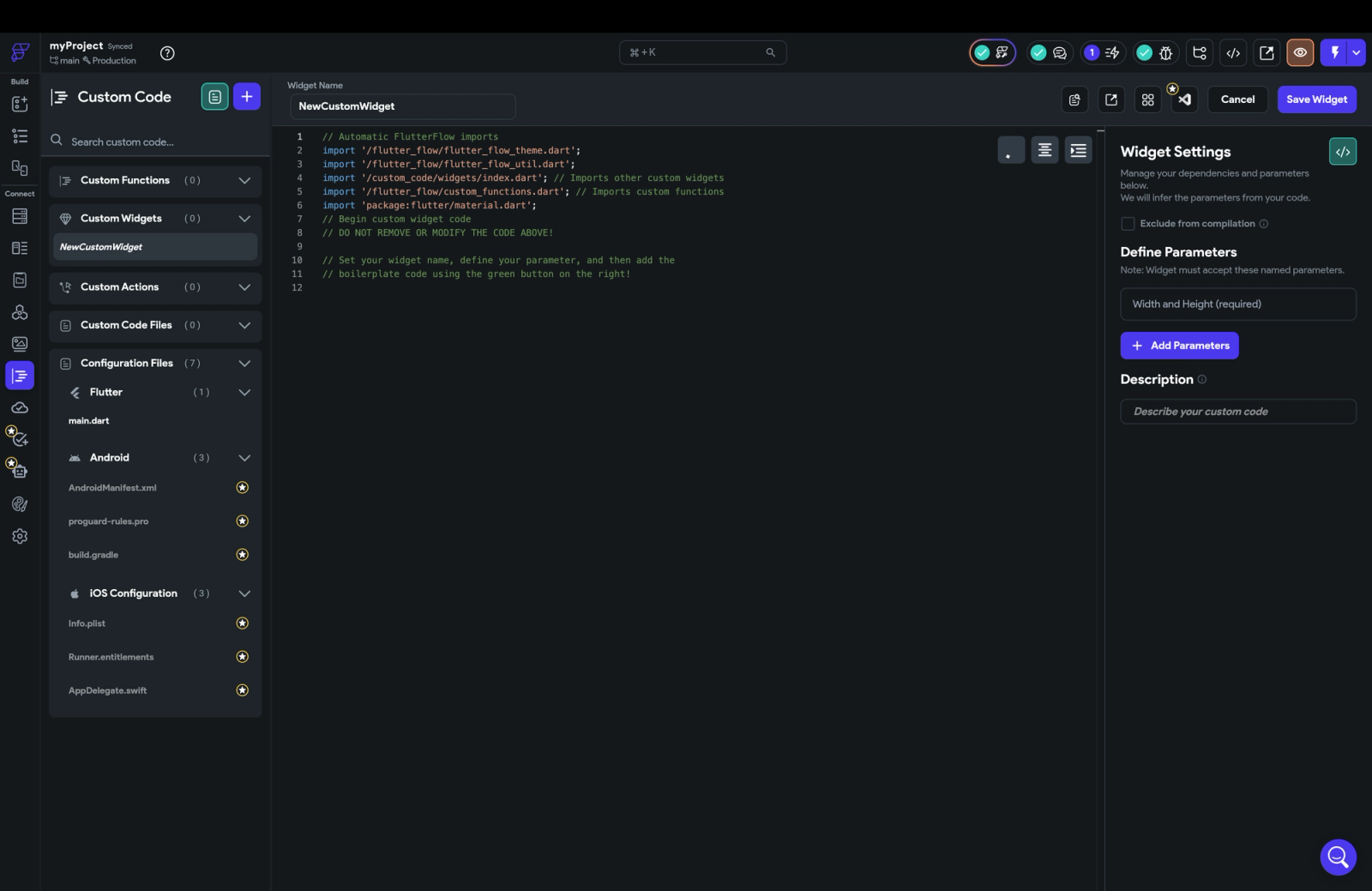Collapse the Custom Actions section

[x=244, y=287]
